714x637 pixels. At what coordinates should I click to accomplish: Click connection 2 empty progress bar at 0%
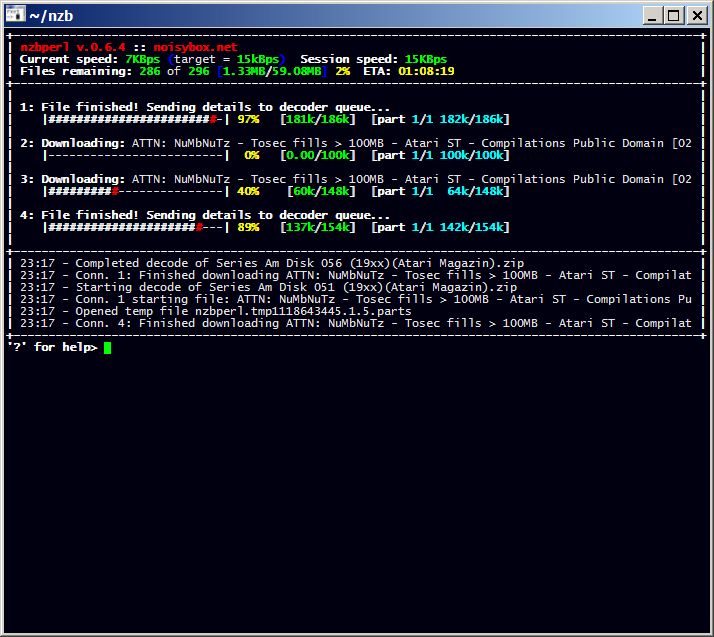click(136, 155)
